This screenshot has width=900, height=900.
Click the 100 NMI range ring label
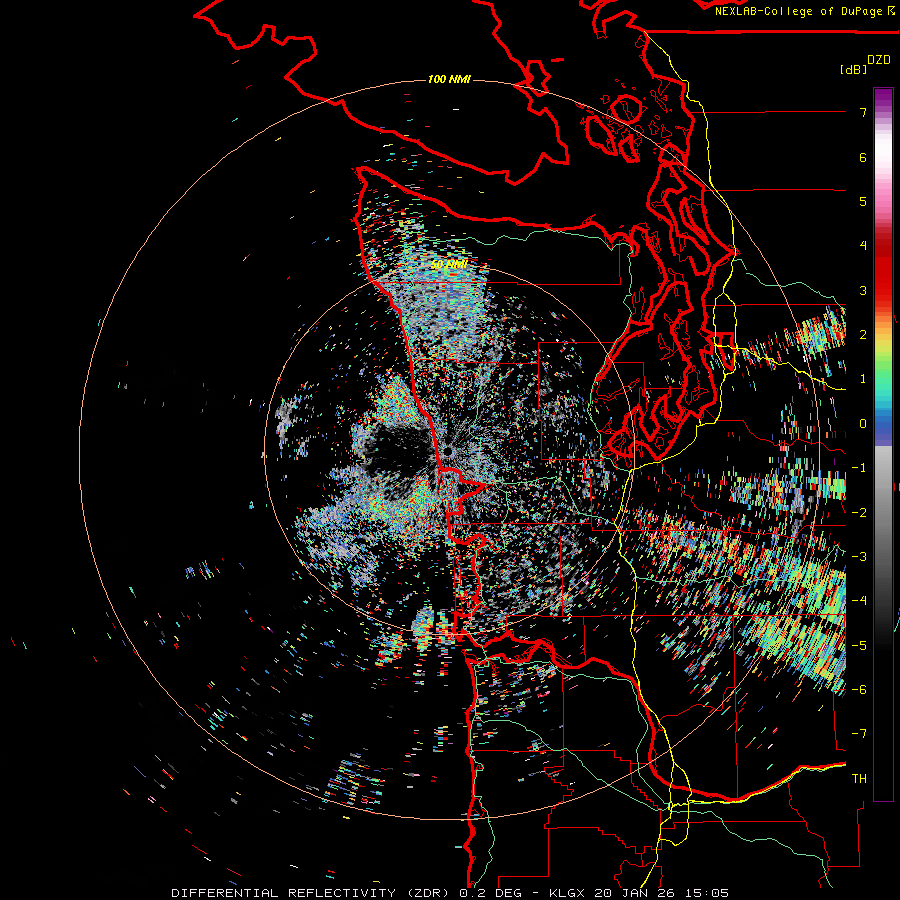coord(449,79)
